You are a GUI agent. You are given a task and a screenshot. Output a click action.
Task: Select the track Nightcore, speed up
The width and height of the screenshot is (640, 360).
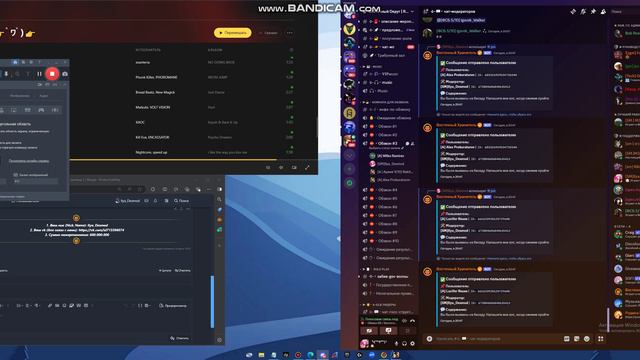pyautogui.click(x=151, y=152)
